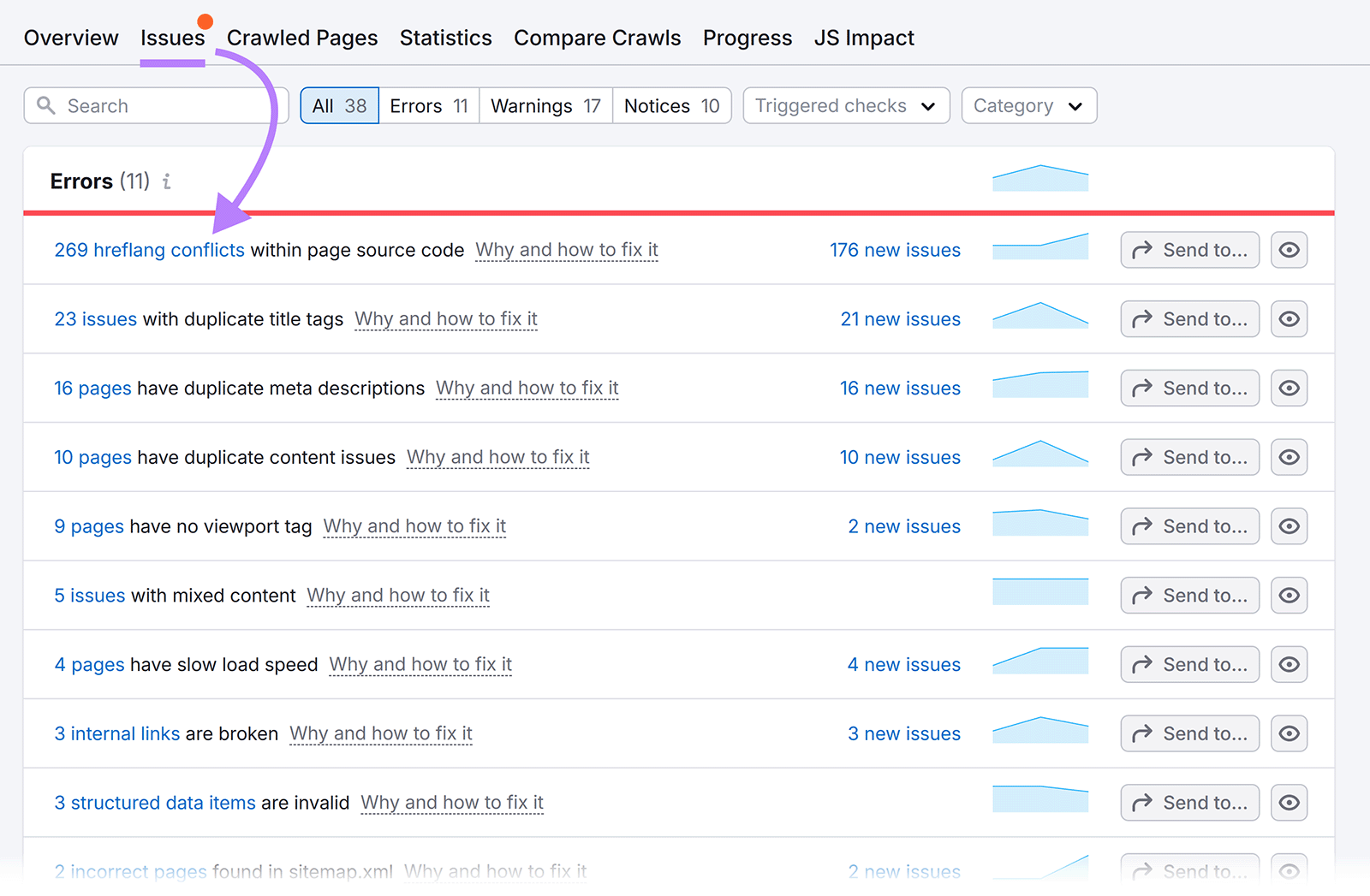This screenshot has height=896, width=1370.
Task: Open Why and how to fix it for hreflang
Action: click(566, 249)
